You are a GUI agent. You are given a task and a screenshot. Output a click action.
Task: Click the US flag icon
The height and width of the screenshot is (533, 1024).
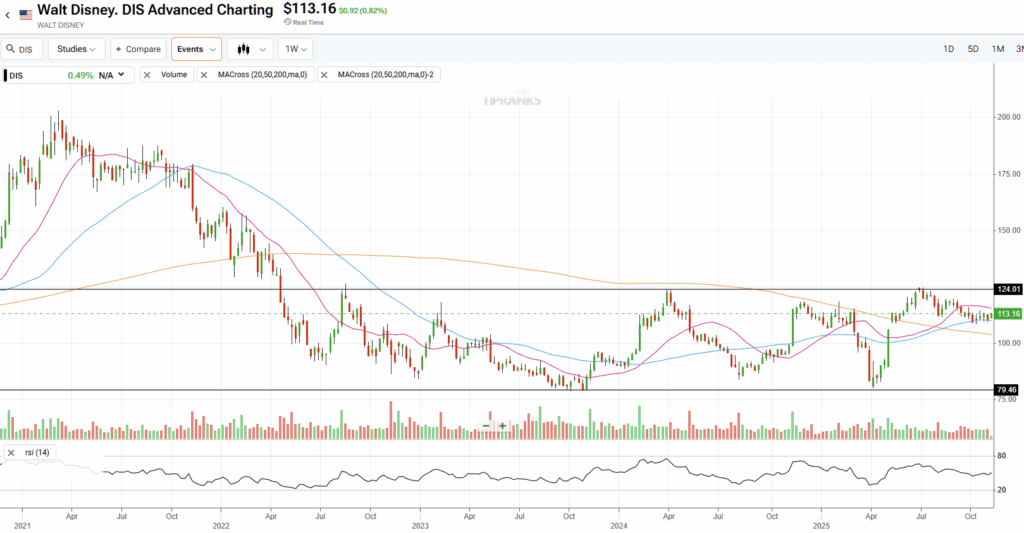tap(25, 15)
